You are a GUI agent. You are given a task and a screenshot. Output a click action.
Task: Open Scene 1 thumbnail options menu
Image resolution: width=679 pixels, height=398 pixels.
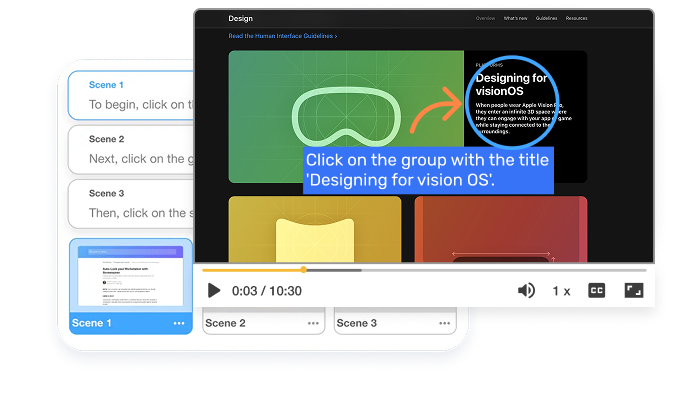[179, 324]
